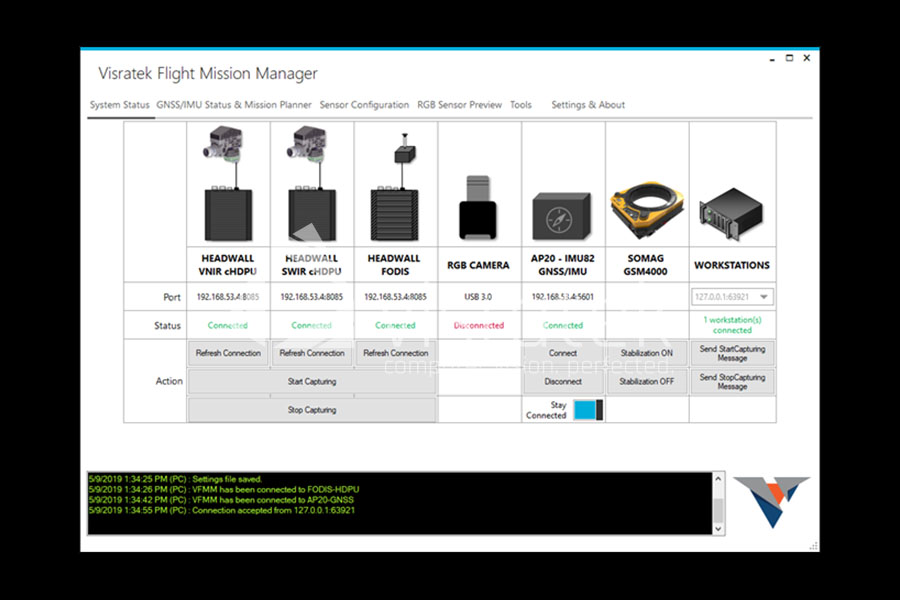Maximize the Flight Mission Manager window
This screenshot has height=600, width=900.
point(789,58)
